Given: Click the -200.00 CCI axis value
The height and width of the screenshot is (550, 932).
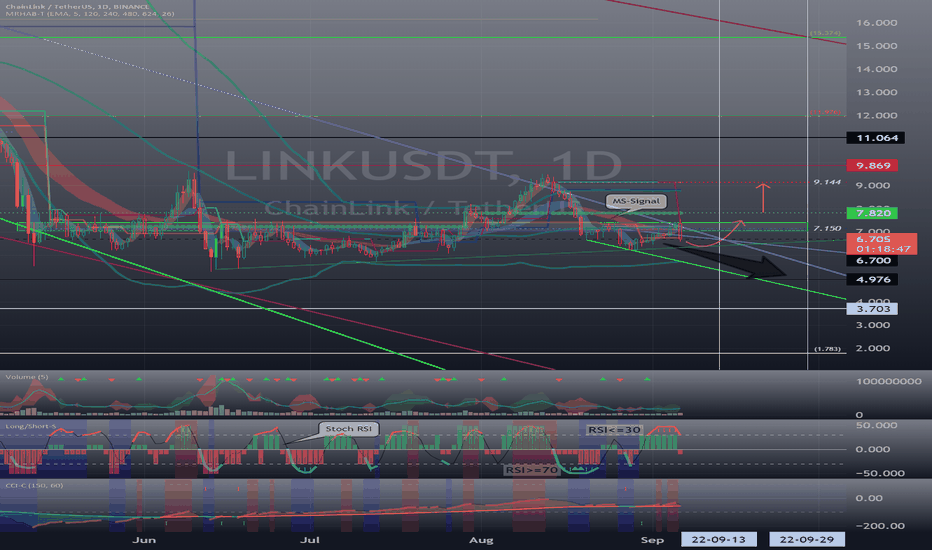Looking at the screenshot, I should [880, 526].
